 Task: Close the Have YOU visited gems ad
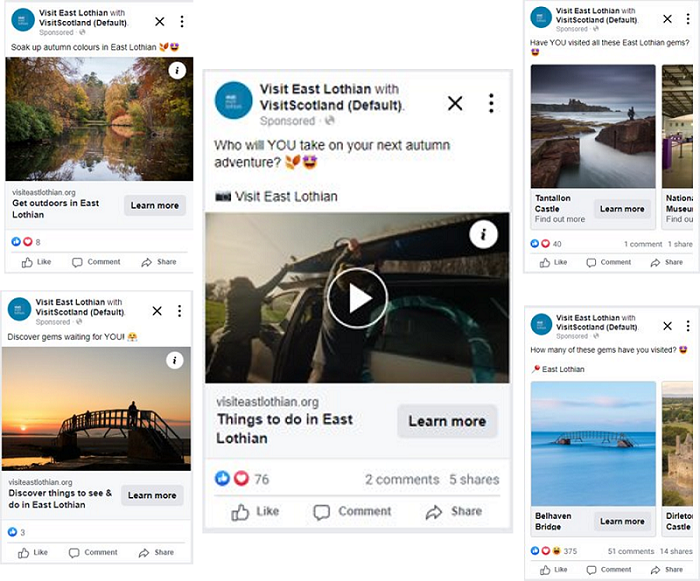coord(667,19)
